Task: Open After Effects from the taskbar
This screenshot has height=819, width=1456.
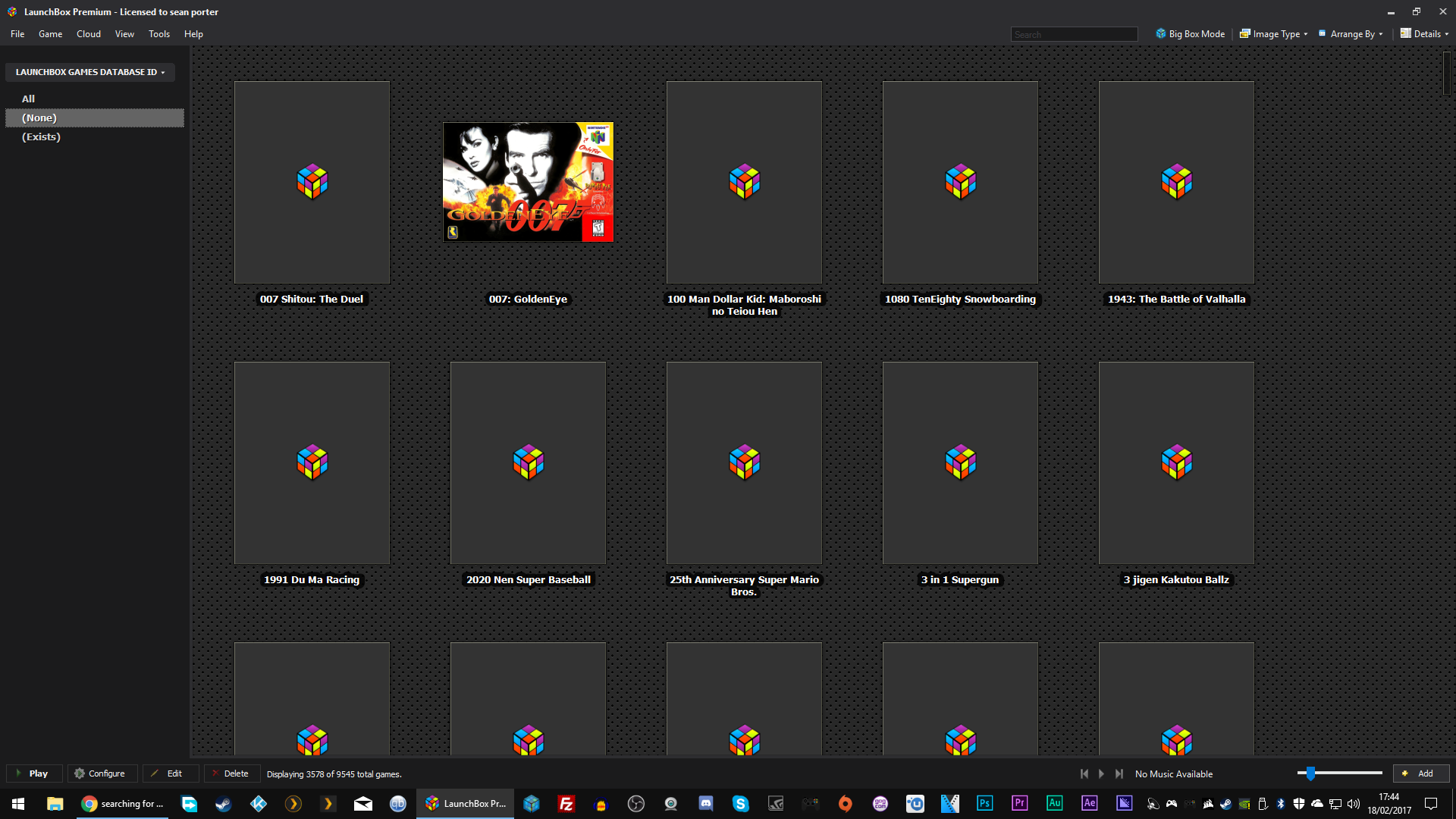Action: click(x=1090, y=804)
